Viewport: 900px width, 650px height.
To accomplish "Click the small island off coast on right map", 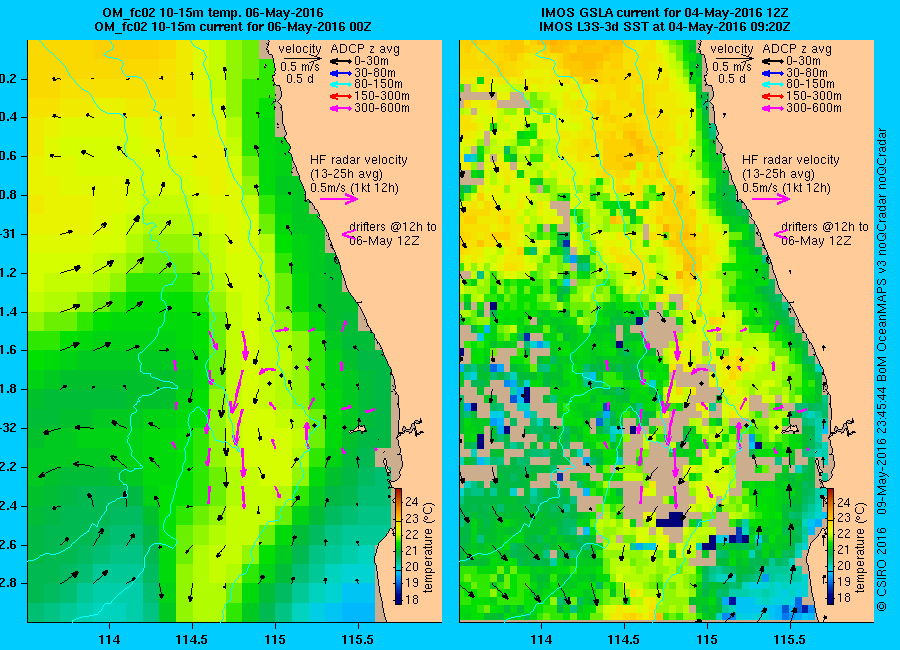I will (x=792, y=429).
